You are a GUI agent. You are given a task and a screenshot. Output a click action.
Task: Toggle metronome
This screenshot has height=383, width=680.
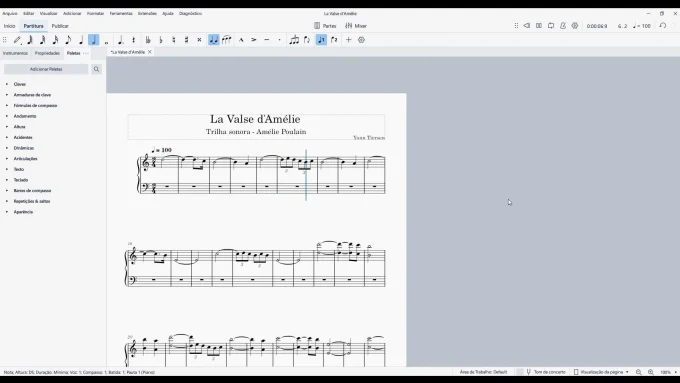pyautogui.click(x=563, y=26)
